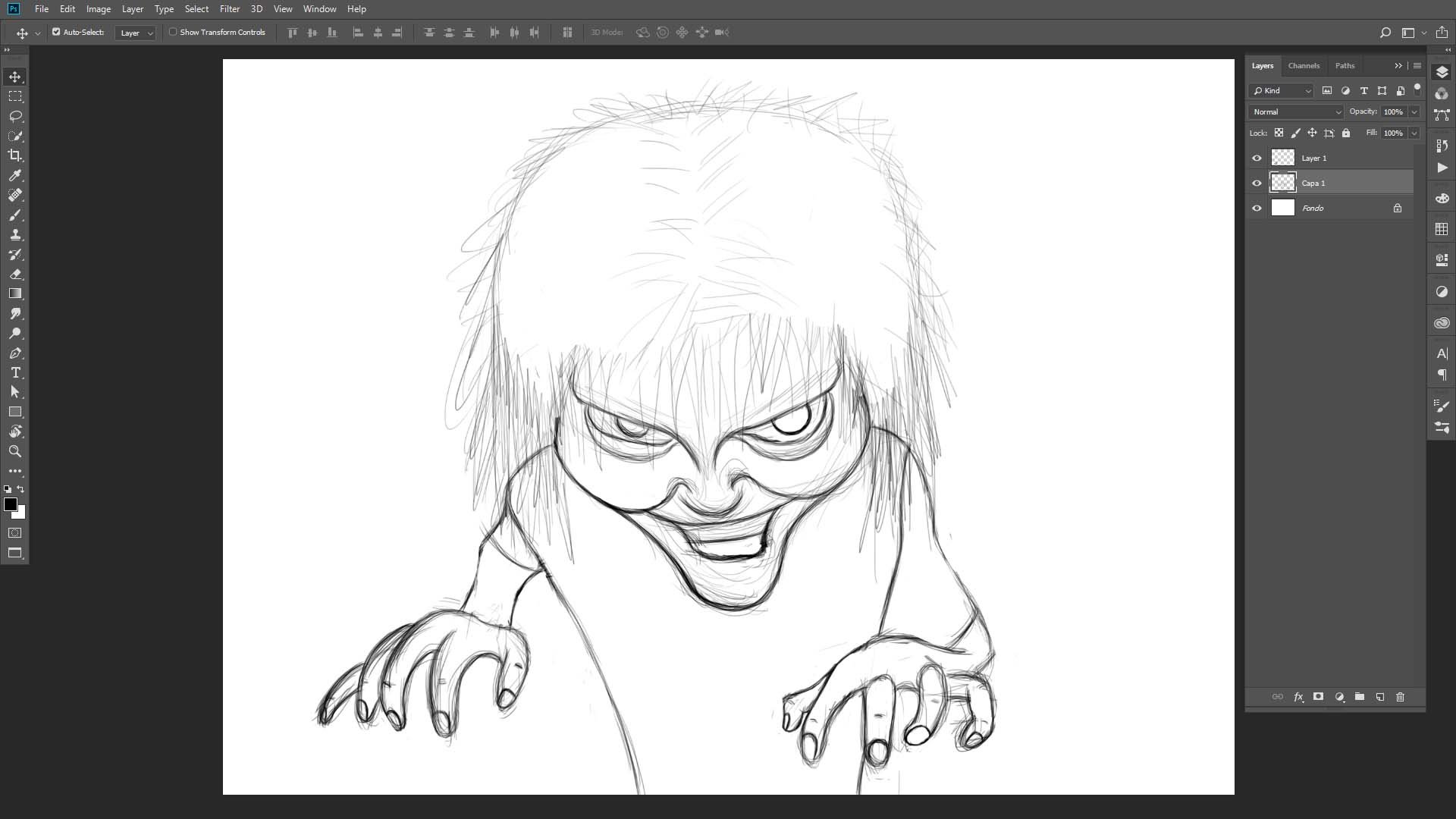Select the History Brush tool
Screen dimensions: 1456x819
[15, 254]
